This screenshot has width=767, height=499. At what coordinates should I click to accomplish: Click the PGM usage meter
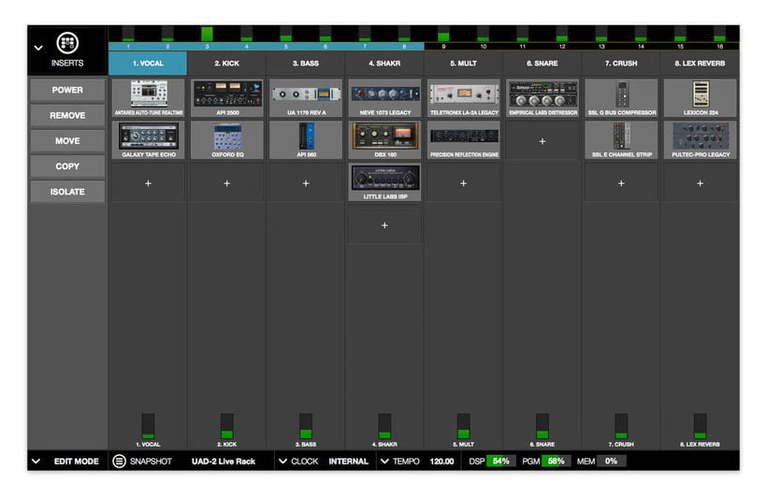(556, 461)
